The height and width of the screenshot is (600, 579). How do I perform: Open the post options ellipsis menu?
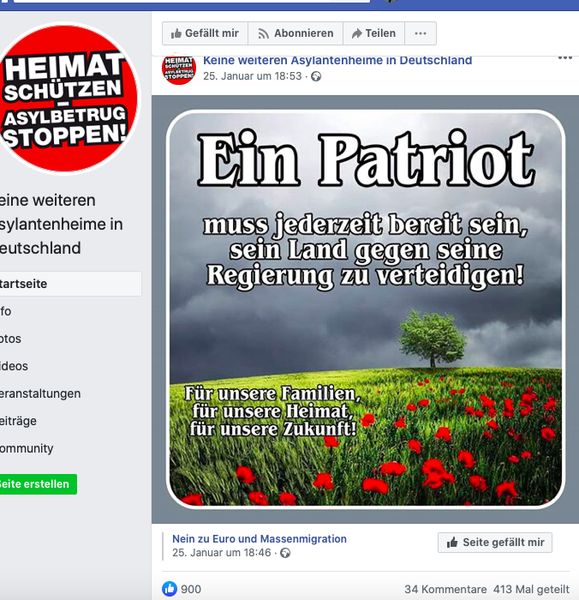click(565, 58)
